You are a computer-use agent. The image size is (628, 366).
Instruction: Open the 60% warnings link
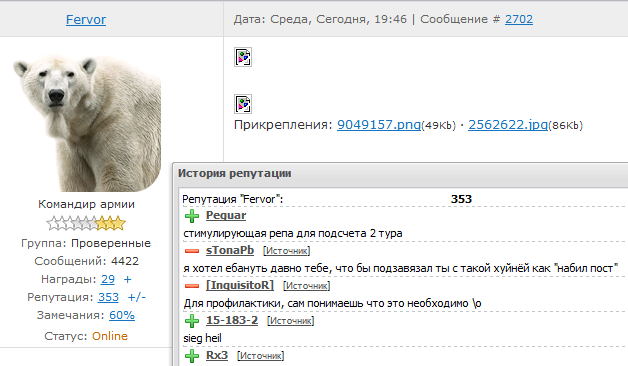coord(122,315)
